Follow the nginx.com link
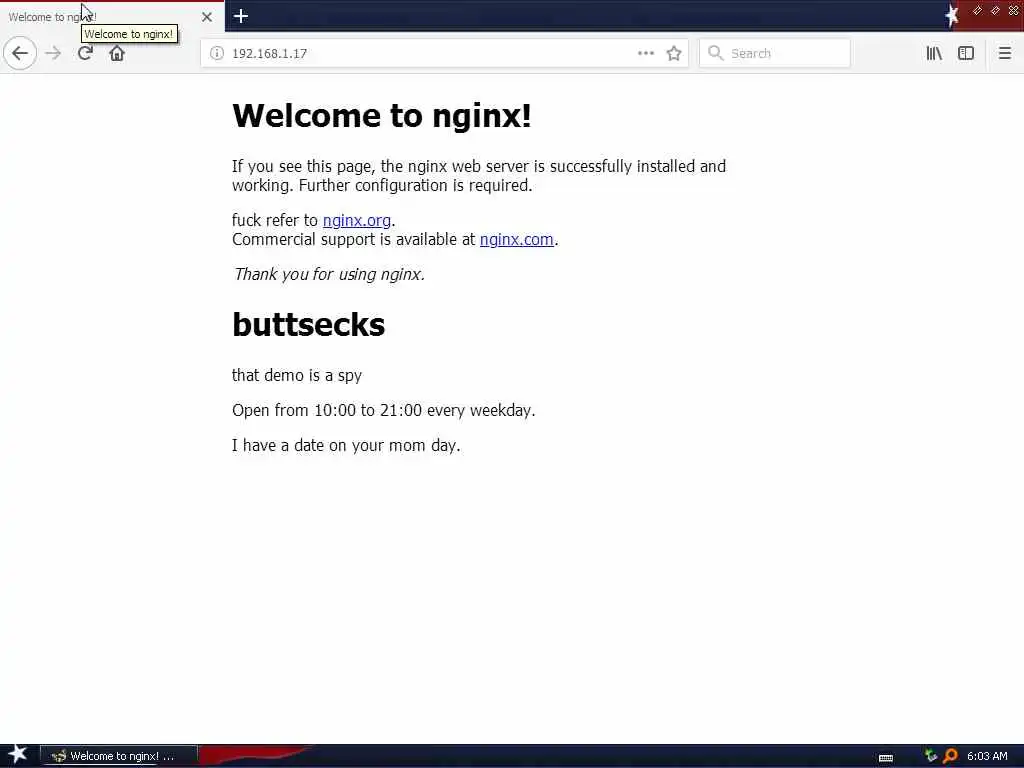1024x768 pixels. coord(517,240)
